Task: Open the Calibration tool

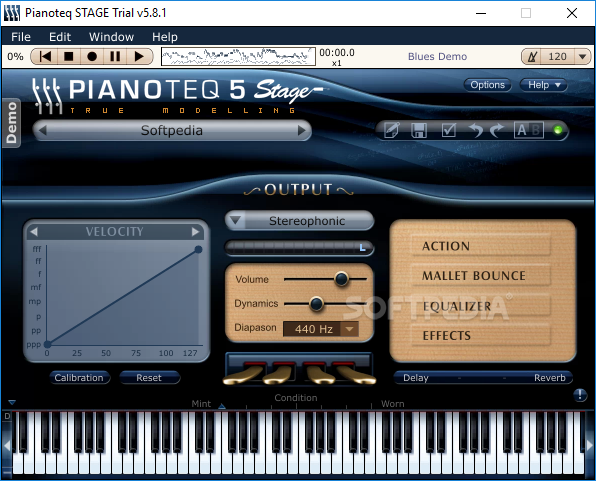Action: (79, 378)
